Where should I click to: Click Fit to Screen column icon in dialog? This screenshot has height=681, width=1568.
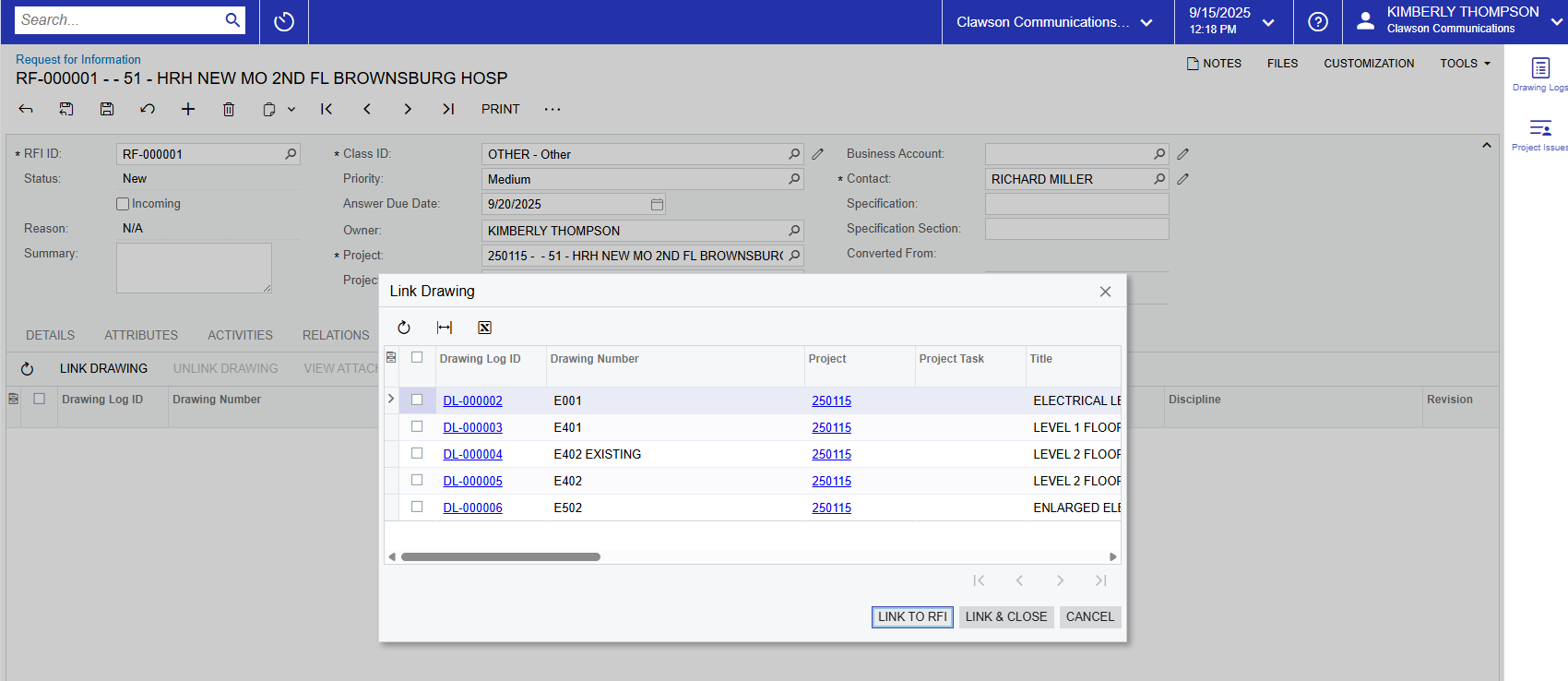pos(445,328)
